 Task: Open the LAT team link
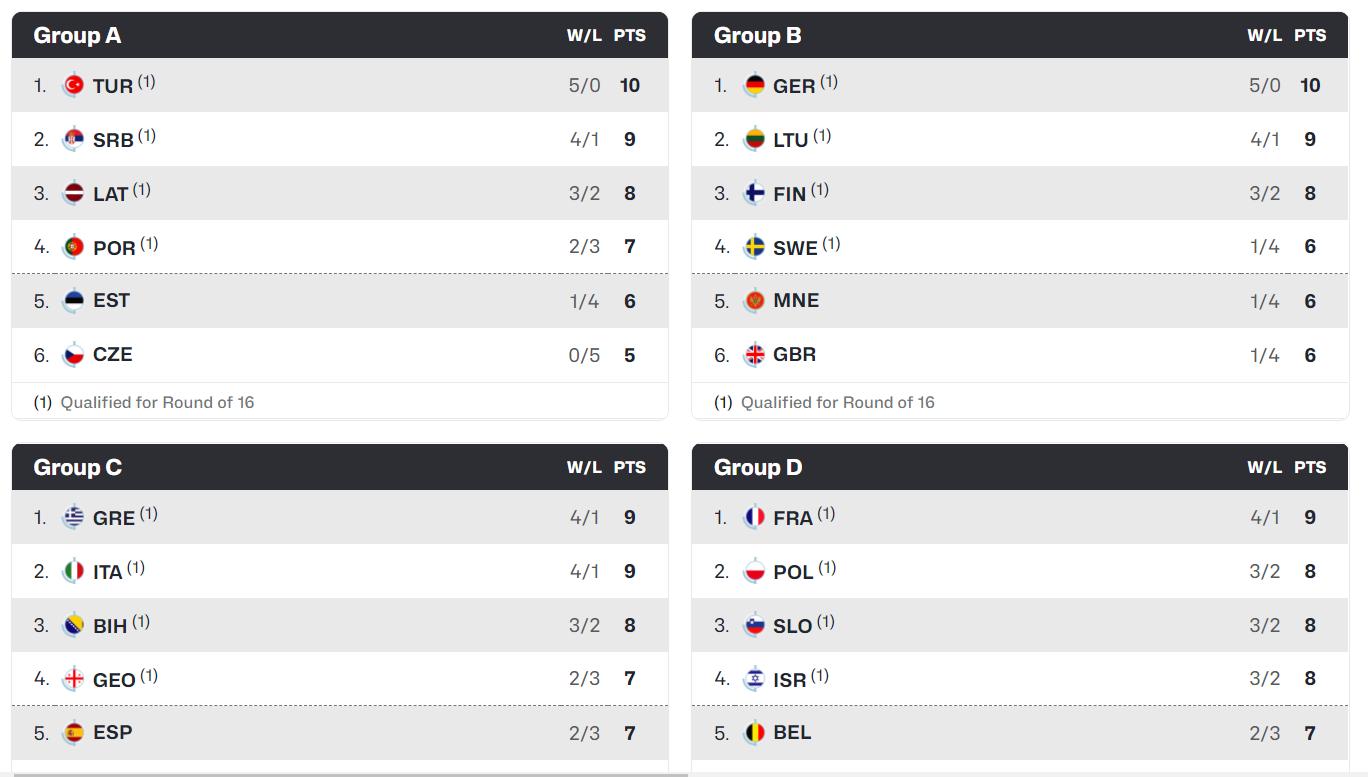pyautogui.click(x=110, y=194)
